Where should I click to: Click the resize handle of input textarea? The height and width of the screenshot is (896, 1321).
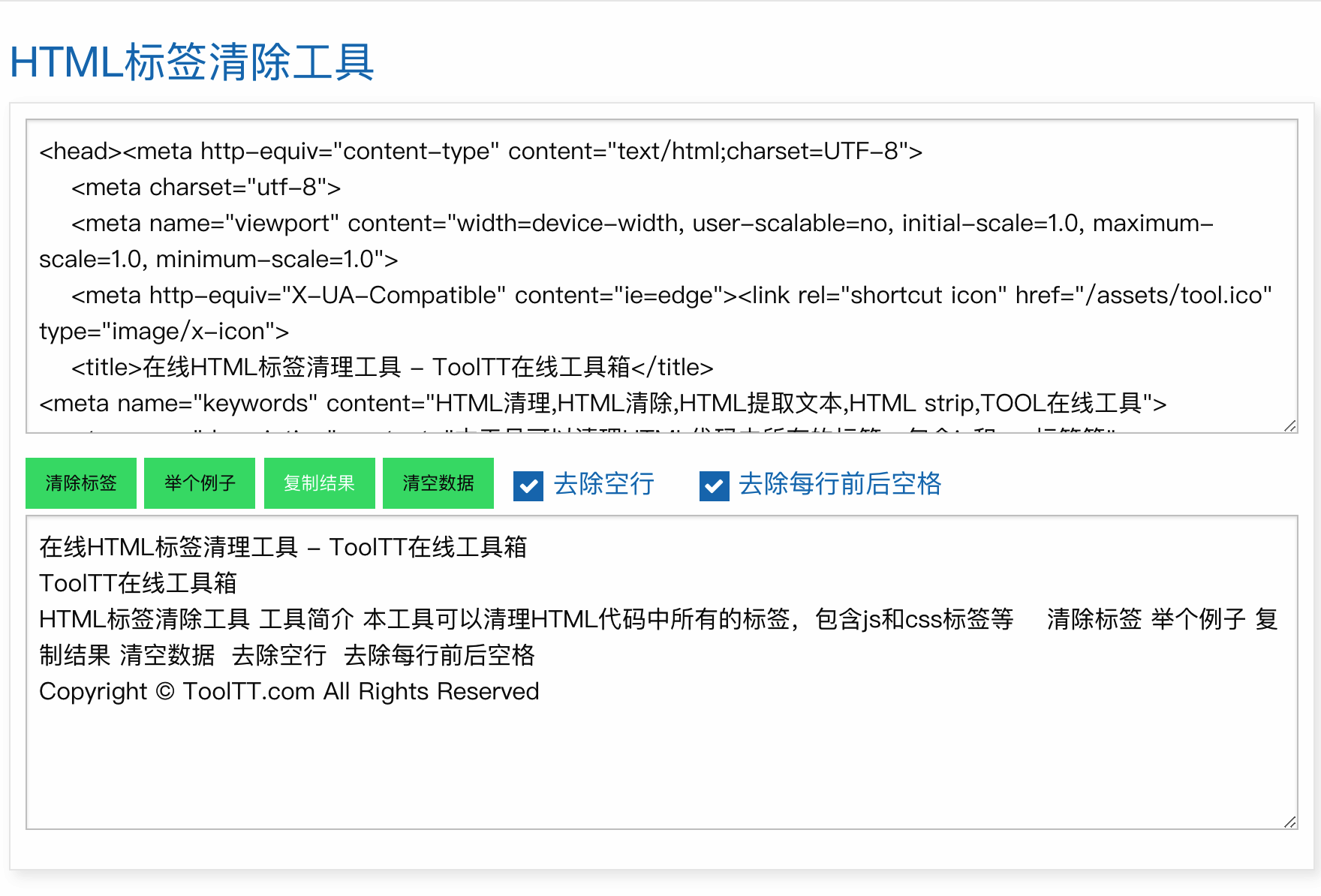click(x=1290, y=425)
